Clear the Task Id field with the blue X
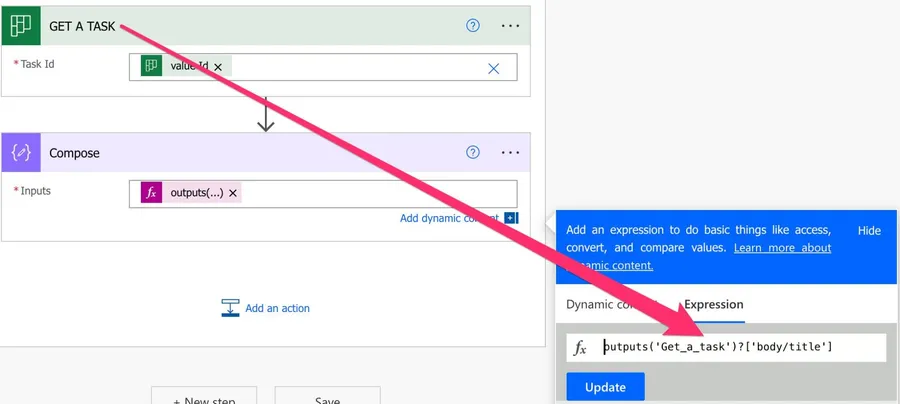The image size is (900, 404). [x=493, y=68]
